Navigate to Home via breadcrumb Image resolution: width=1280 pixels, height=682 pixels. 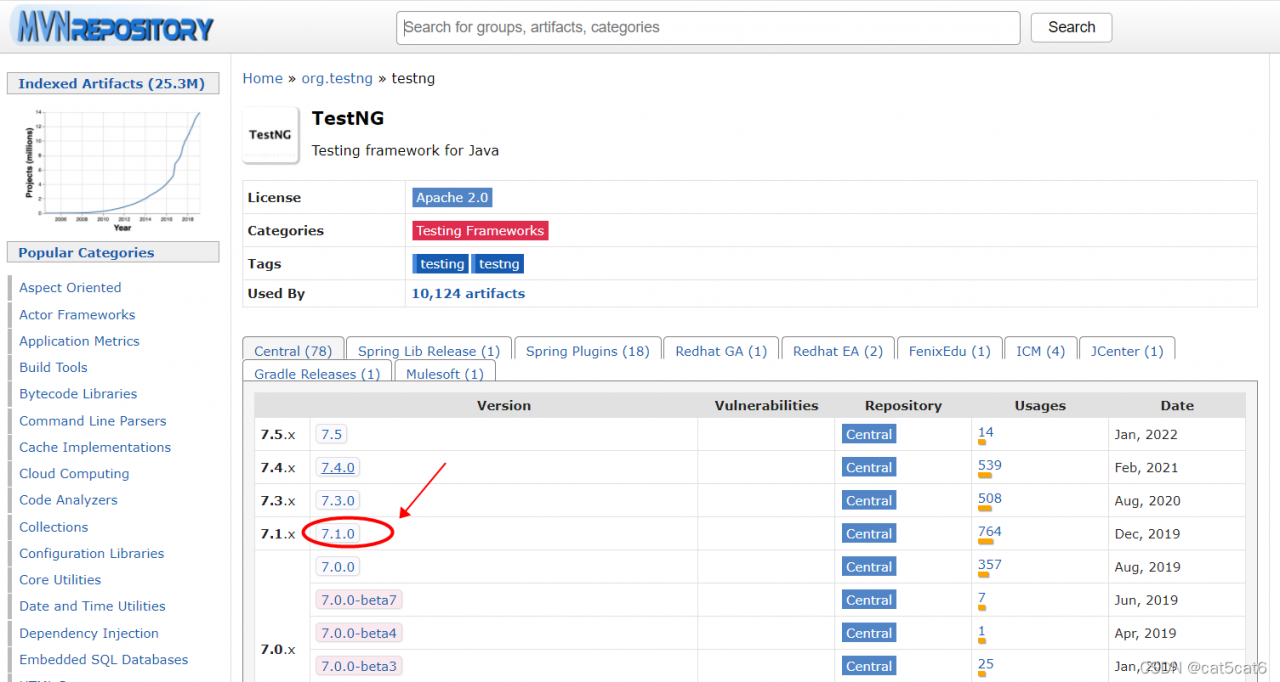pos(262,78)
